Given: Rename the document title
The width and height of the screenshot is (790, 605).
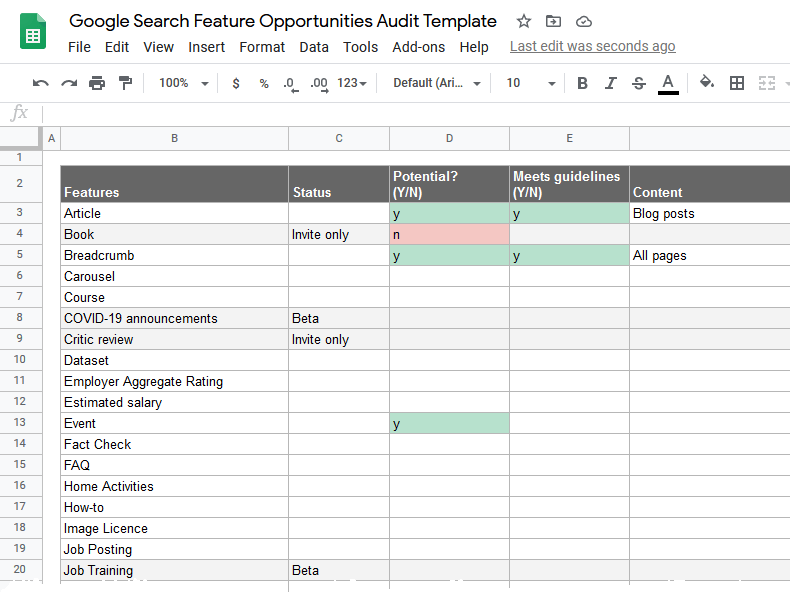Looking at the screenshot, I should point(283,21).
